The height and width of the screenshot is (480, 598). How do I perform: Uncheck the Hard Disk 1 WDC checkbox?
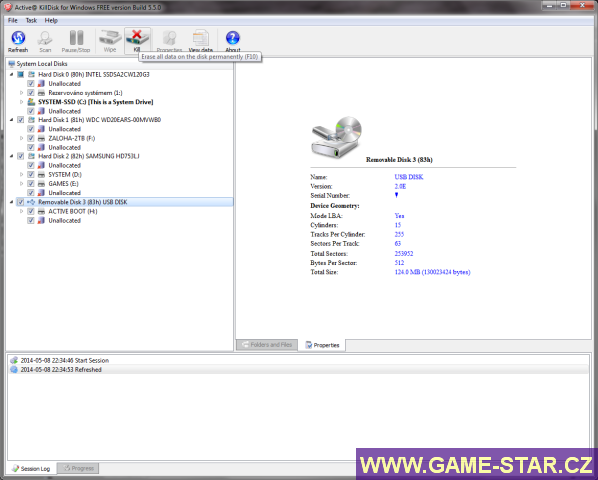coord(21,120)
